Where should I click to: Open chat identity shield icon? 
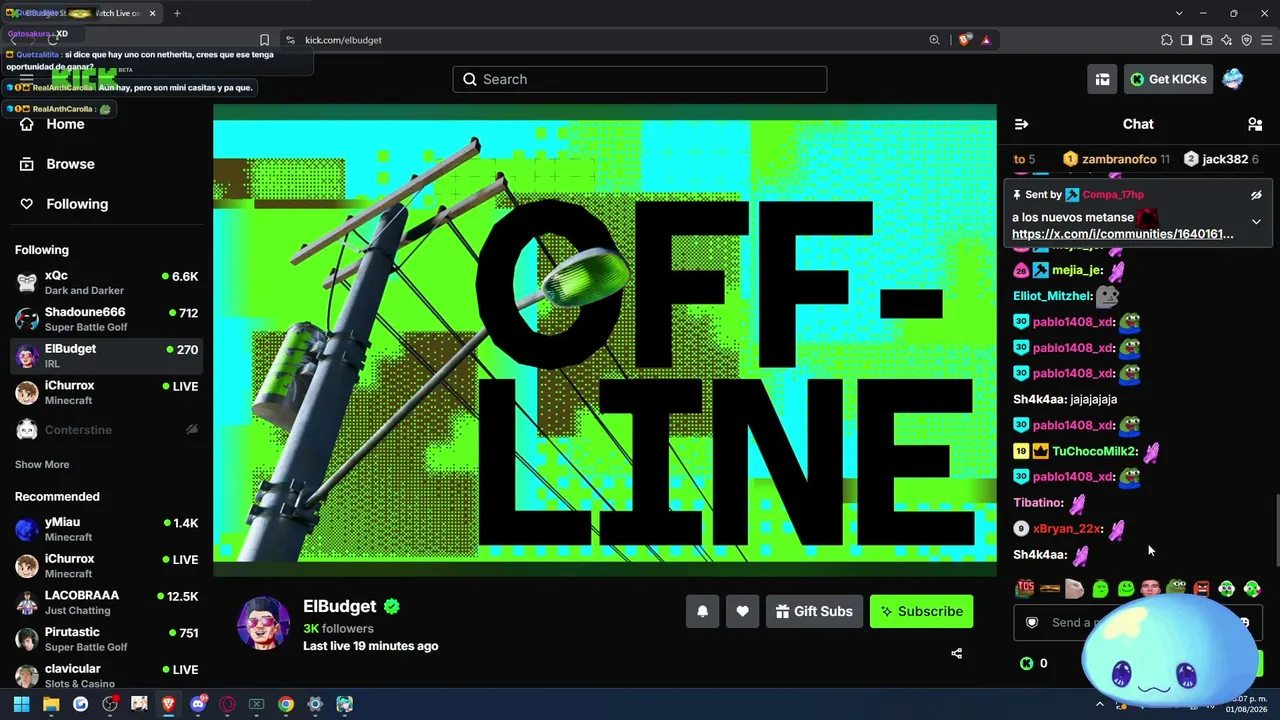click(x=1032, y=622)
